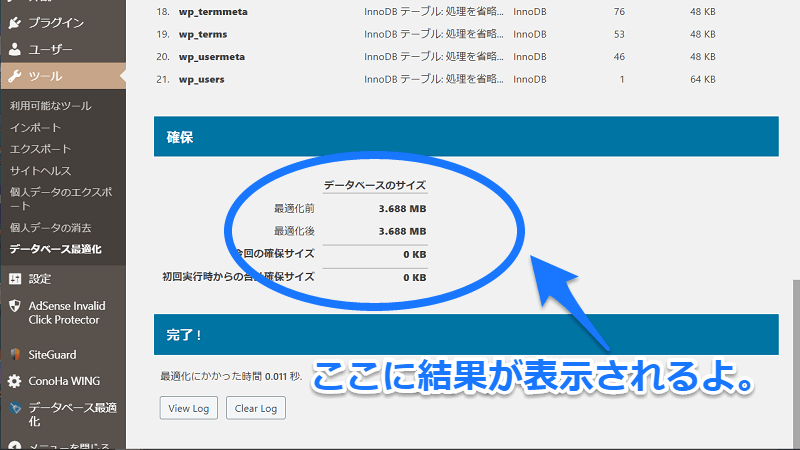The width and height of the screenshot is (800, 450).
Task: Click the ConoHa WING gear icon
Action: (x=14, y=381)
